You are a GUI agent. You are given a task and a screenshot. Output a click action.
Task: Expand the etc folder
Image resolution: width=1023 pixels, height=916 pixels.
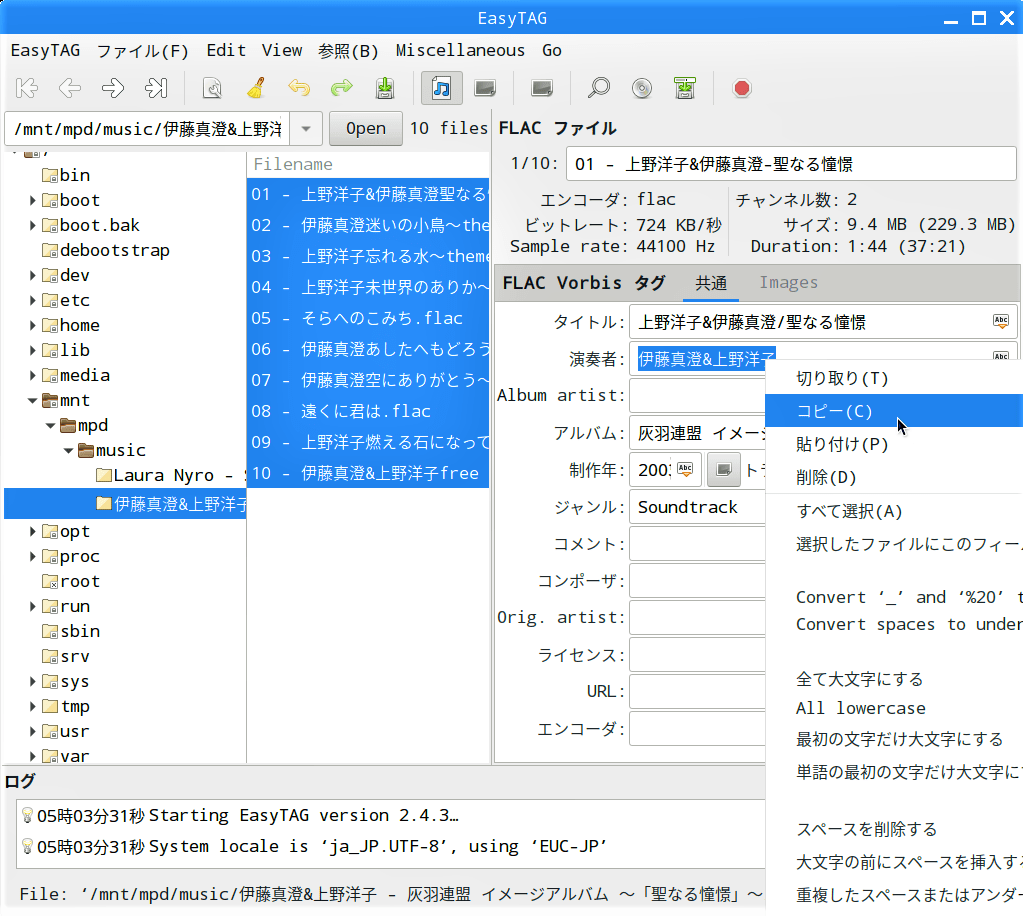click(x=32, y=300)
